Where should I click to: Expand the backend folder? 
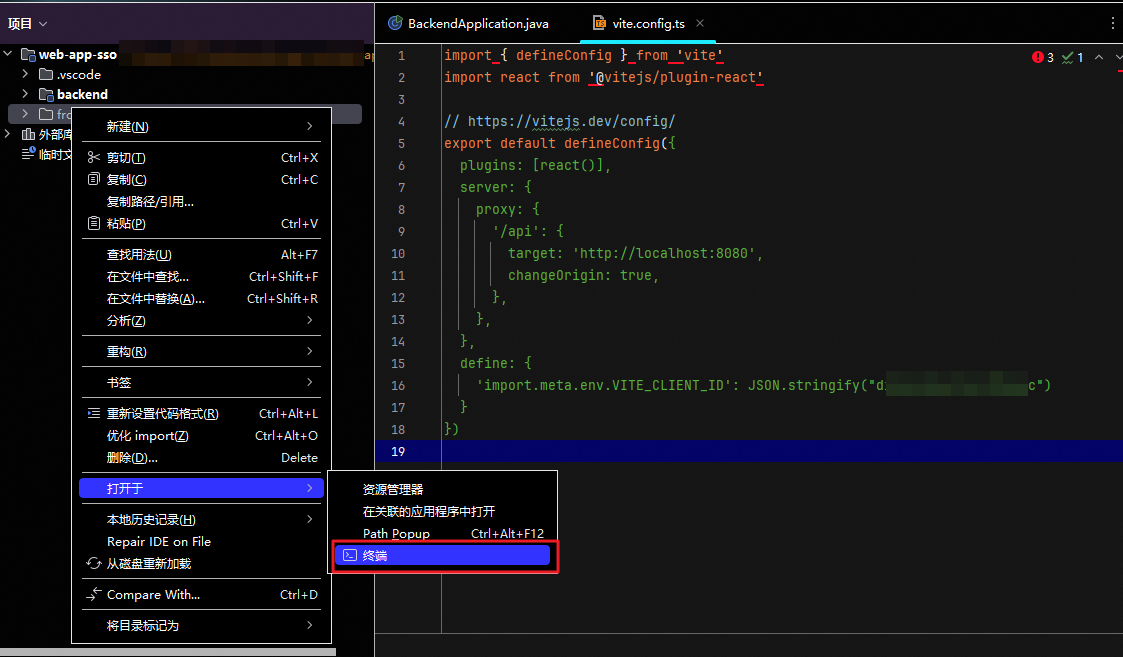pos(25,94)
